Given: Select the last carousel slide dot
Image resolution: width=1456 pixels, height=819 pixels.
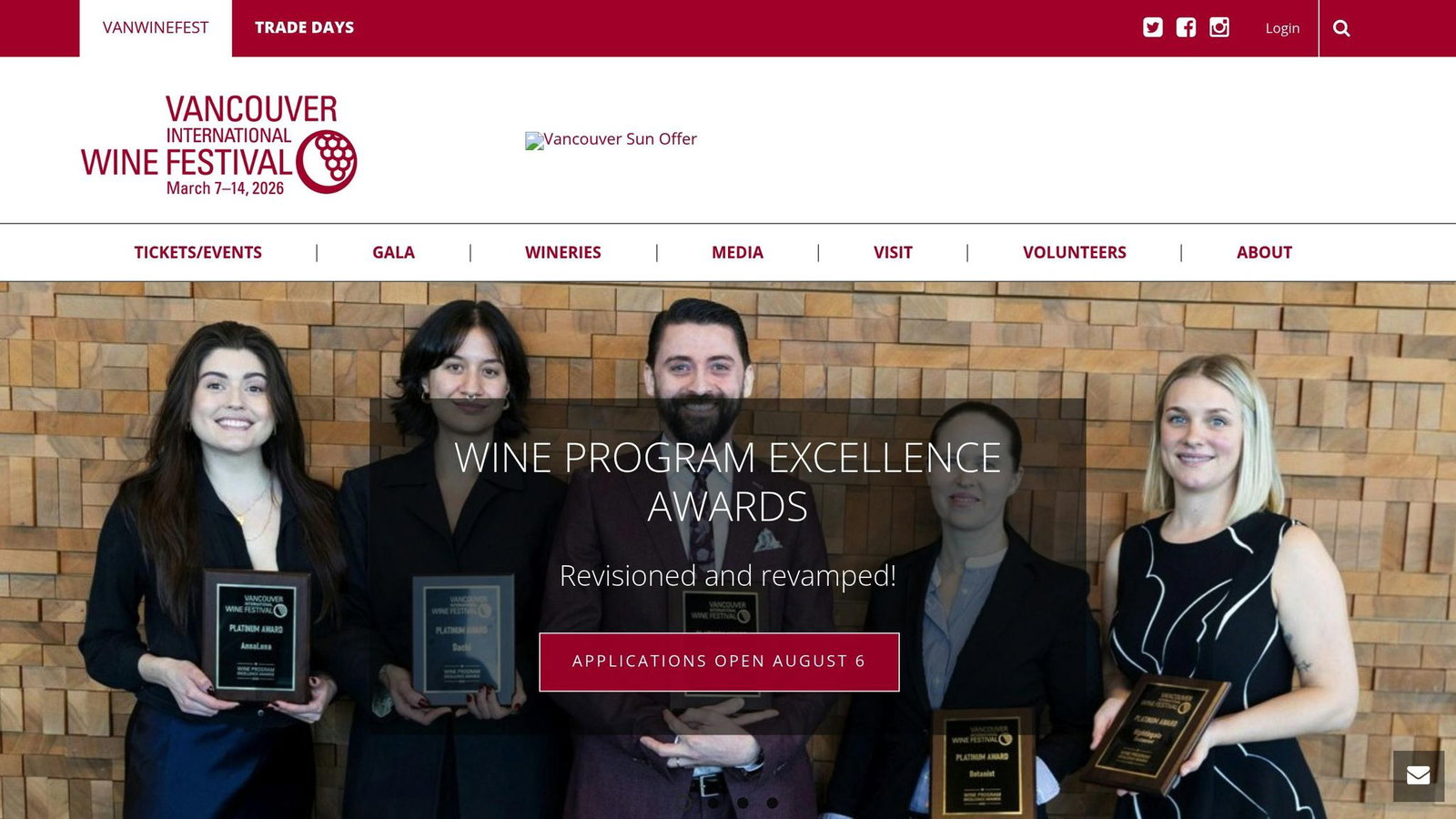Looking at the screenshot, I should [x=772, y=803].
